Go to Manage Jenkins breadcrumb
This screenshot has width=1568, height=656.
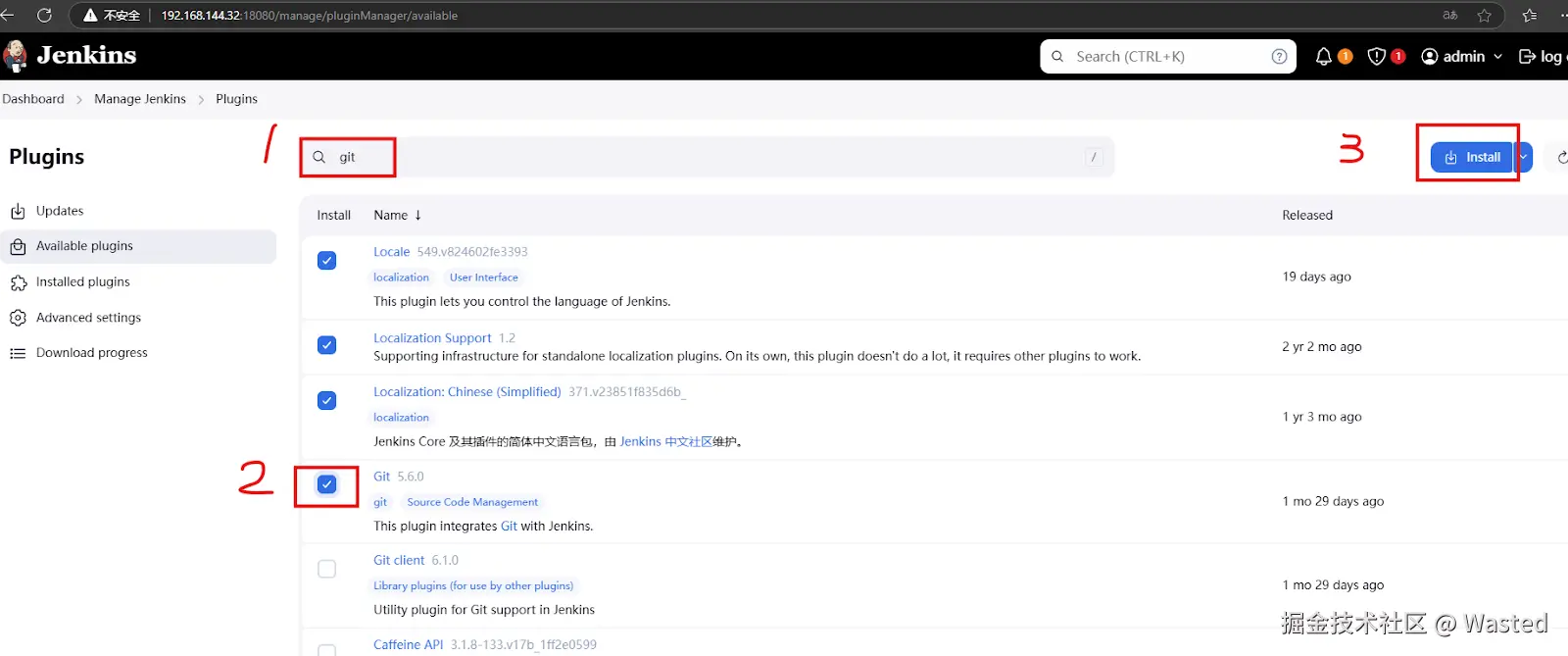coord(140,99)
